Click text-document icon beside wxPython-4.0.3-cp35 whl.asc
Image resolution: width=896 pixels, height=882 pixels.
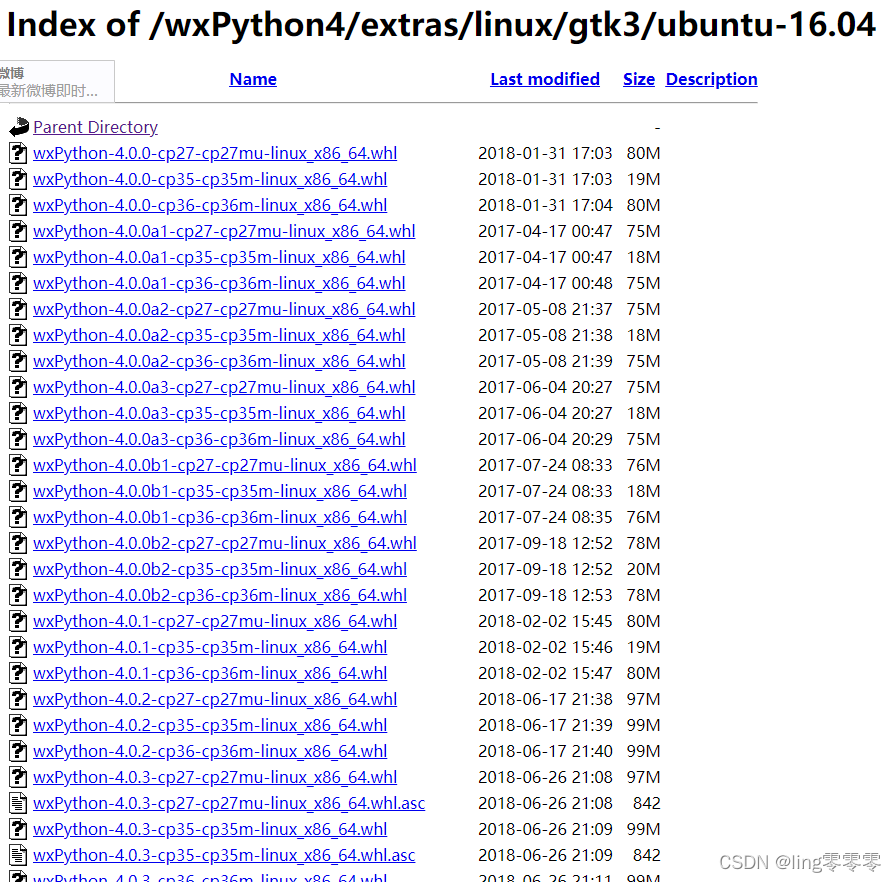18,855
